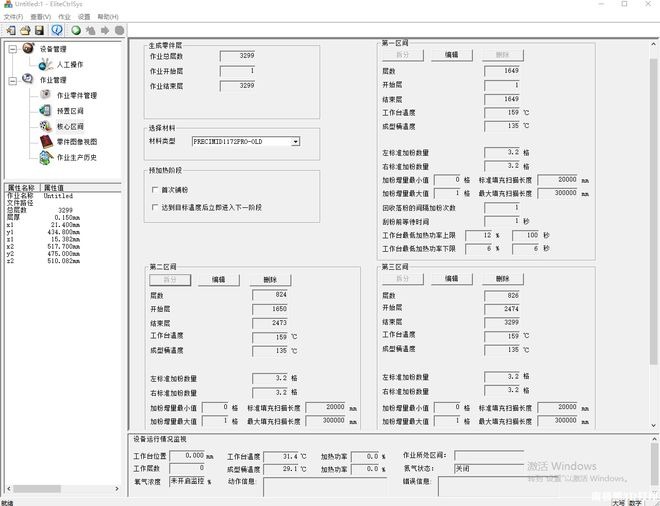Click 编辑 button in 第一区间

point(451,55)
